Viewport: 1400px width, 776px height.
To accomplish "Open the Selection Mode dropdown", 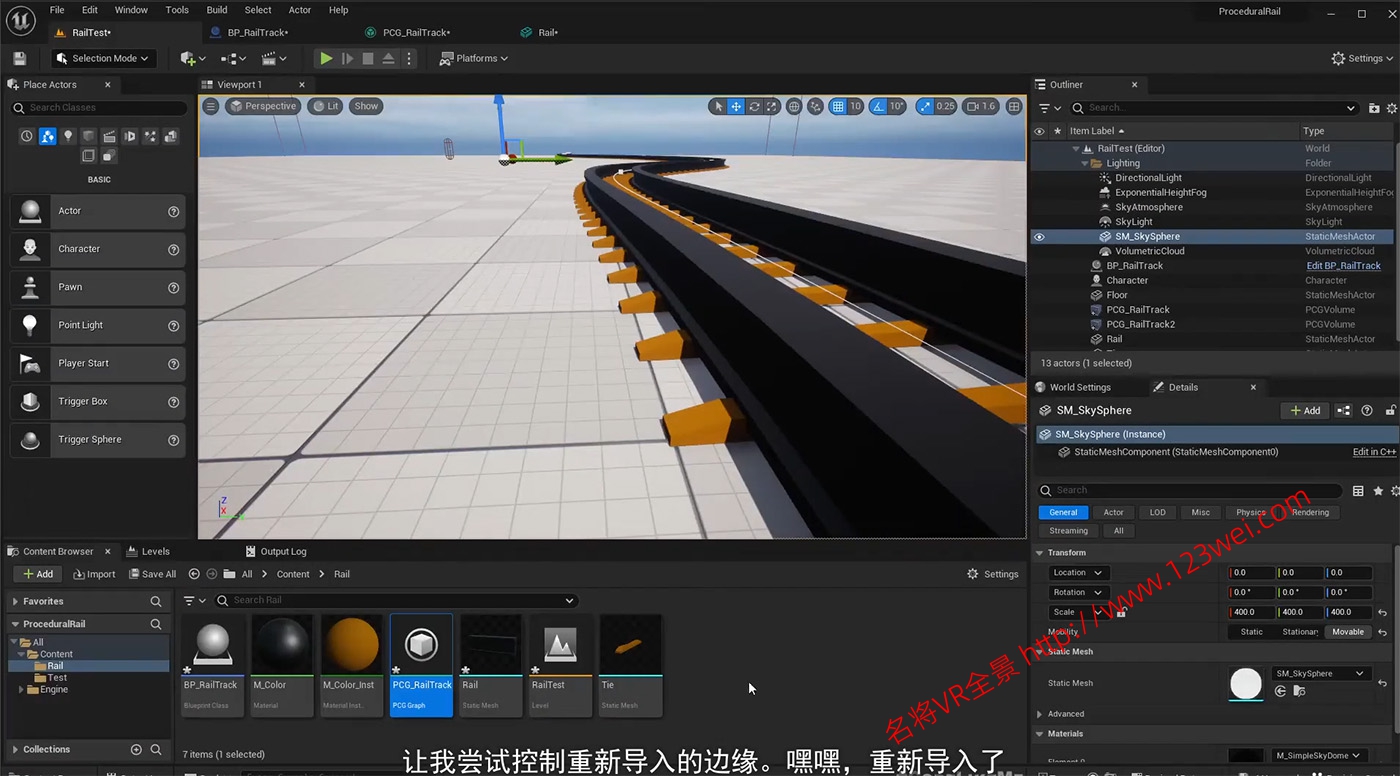I will tap(103, 59).
